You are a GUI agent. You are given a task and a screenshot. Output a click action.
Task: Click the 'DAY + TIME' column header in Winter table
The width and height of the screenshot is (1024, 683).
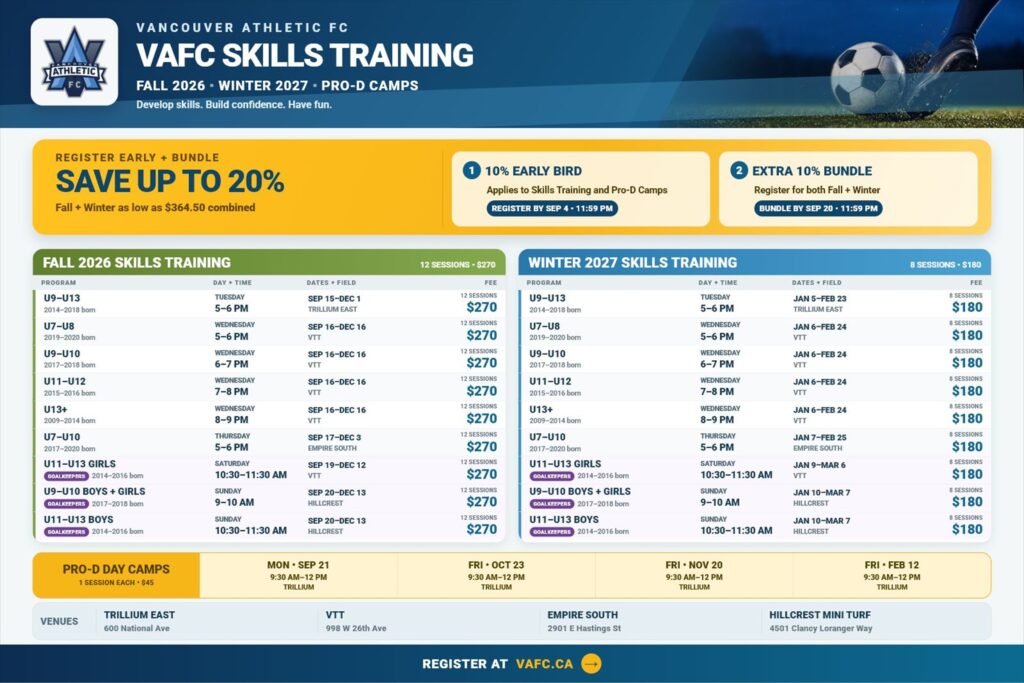[718, 283]
